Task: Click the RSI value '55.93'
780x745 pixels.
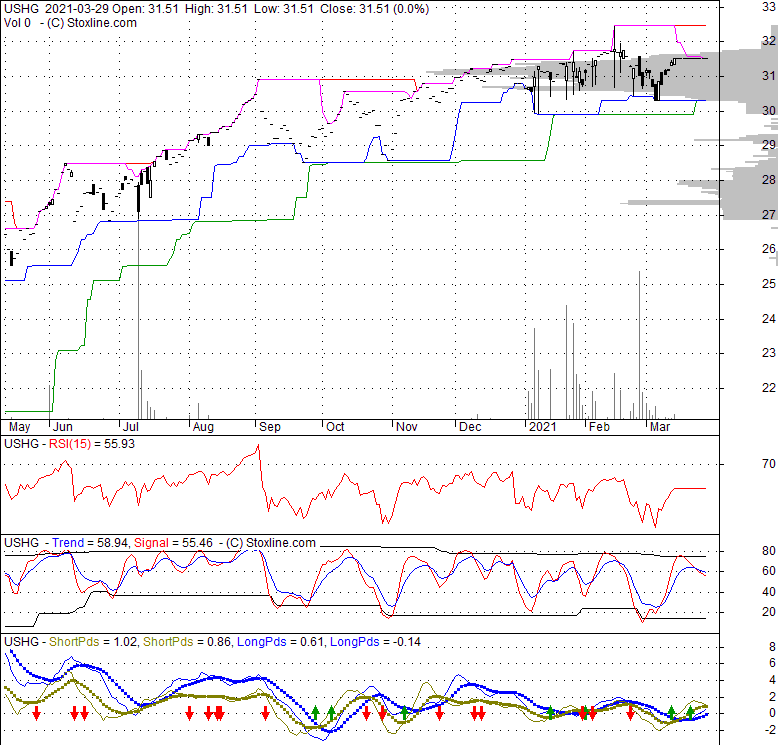Action: pyautogui.click(x=119, y=444)
